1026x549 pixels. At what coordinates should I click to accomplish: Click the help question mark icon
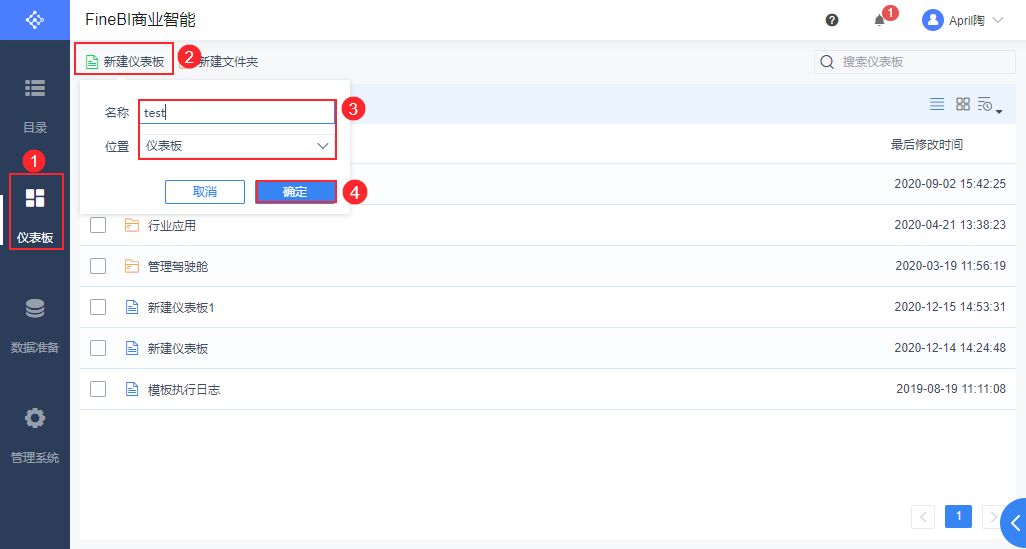(x=832, y=20)
